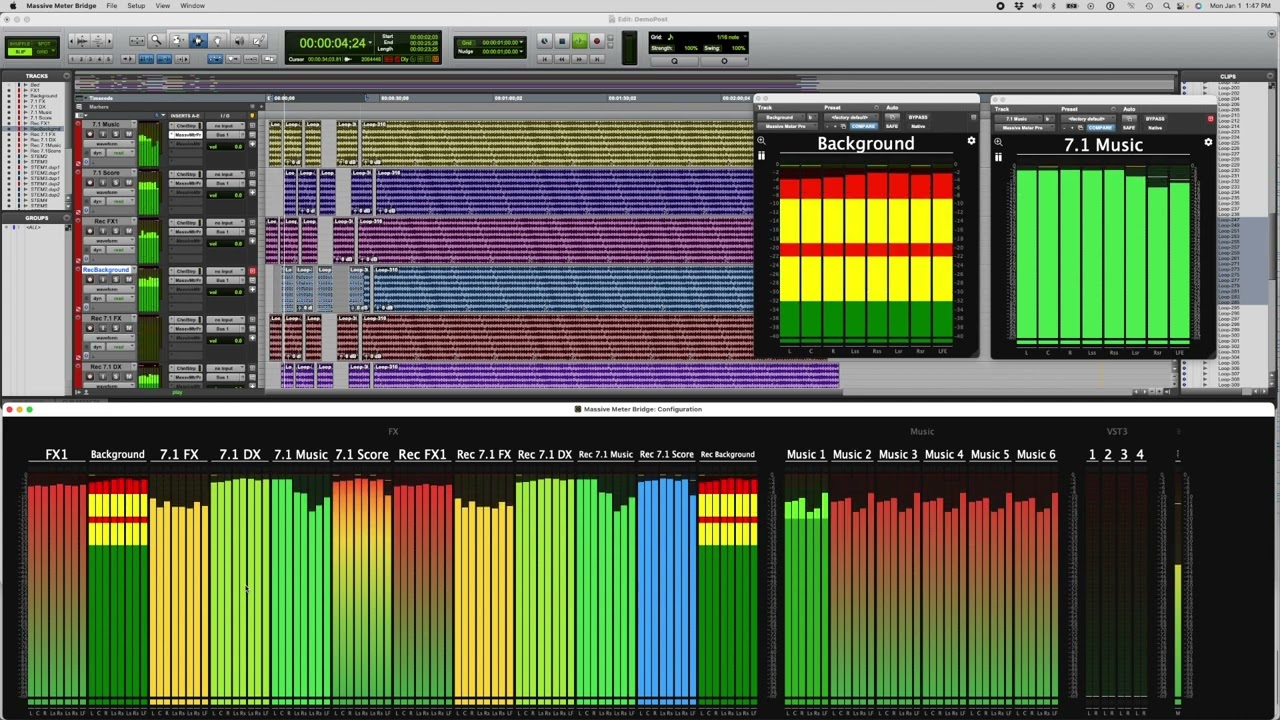This screenshot has width=1280, height=720.
Task: Click SAFE in the 7.1 Music plug-in window
Action: click(x=1129, y=128)
